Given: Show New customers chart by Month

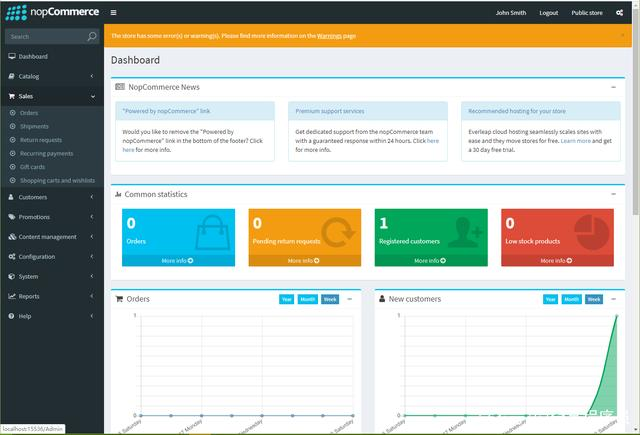Looking at the screenshot, I should click(x=571, y=300).
